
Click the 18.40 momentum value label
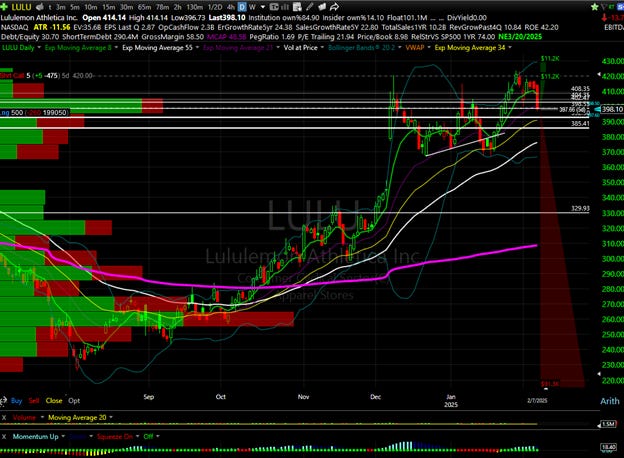click(x=609, y=447)
